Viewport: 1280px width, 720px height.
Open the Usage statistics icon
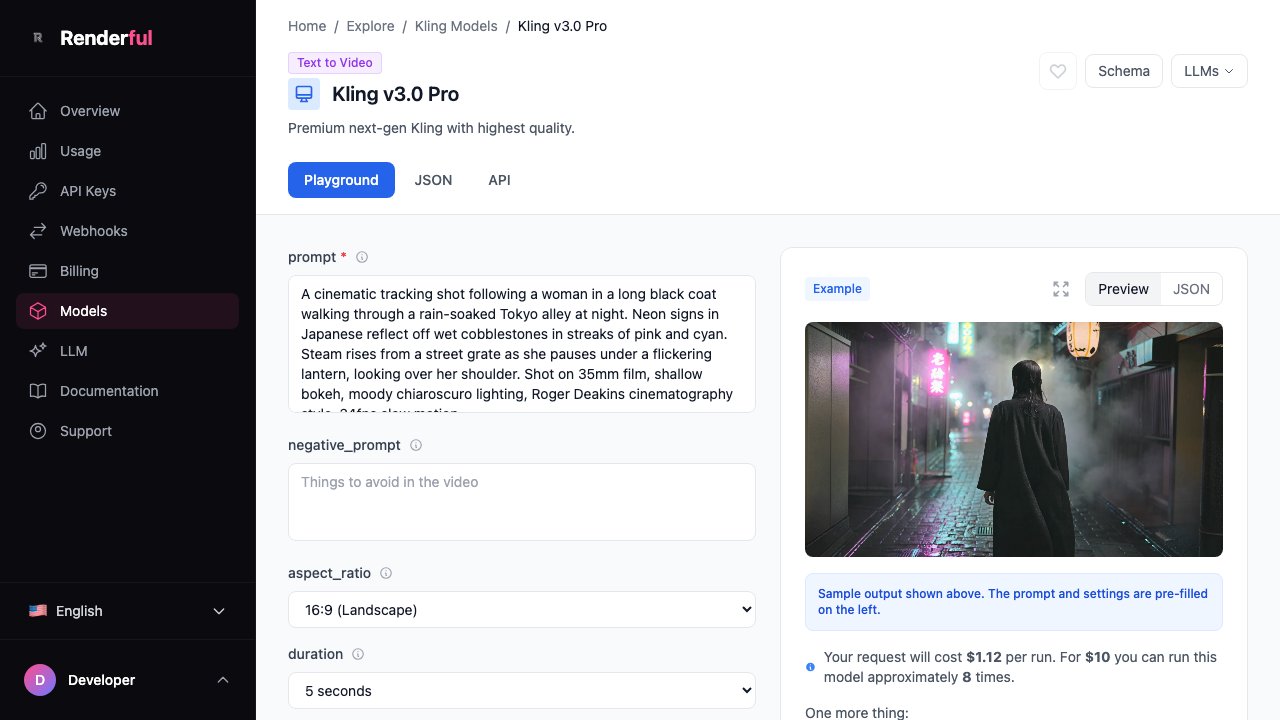coord(37,151)
